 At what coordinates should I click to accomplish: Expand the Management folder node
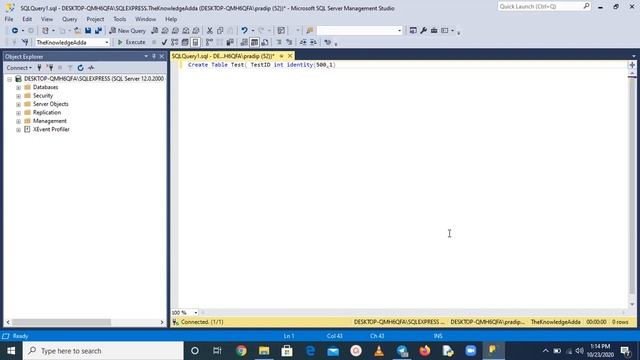point(18,121)
